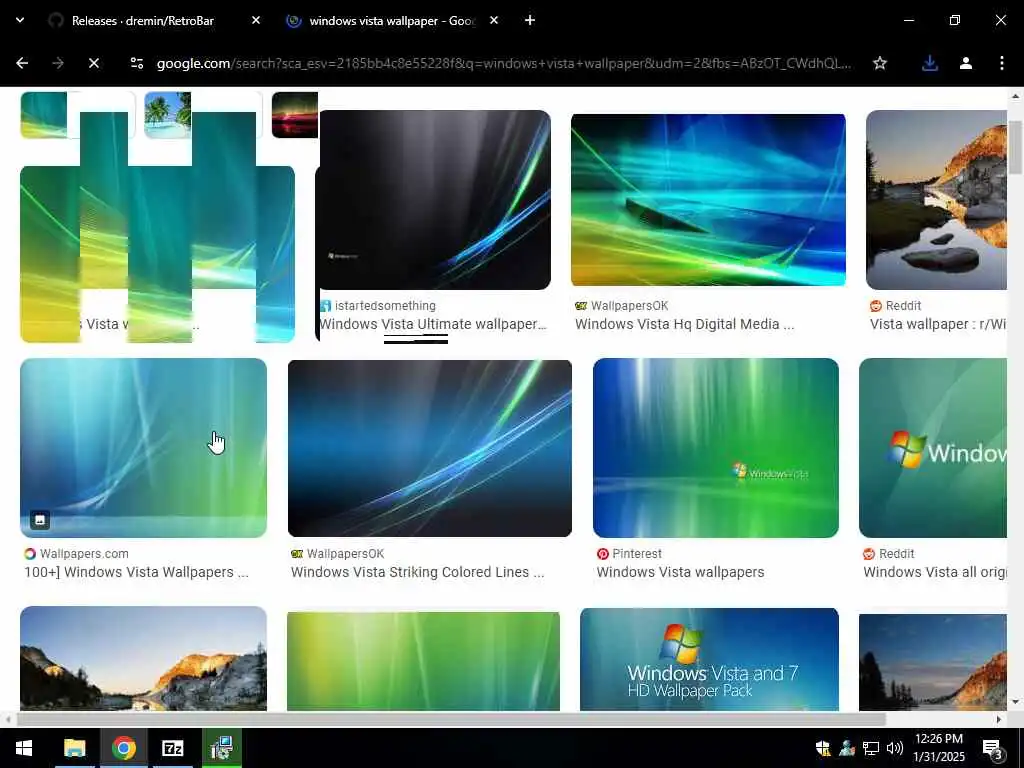This screenshot has height=768, width=1024.
Task: Switch to windows vista wallpaper Google tab
Action: pyautogui.click(x=391, y=20)
